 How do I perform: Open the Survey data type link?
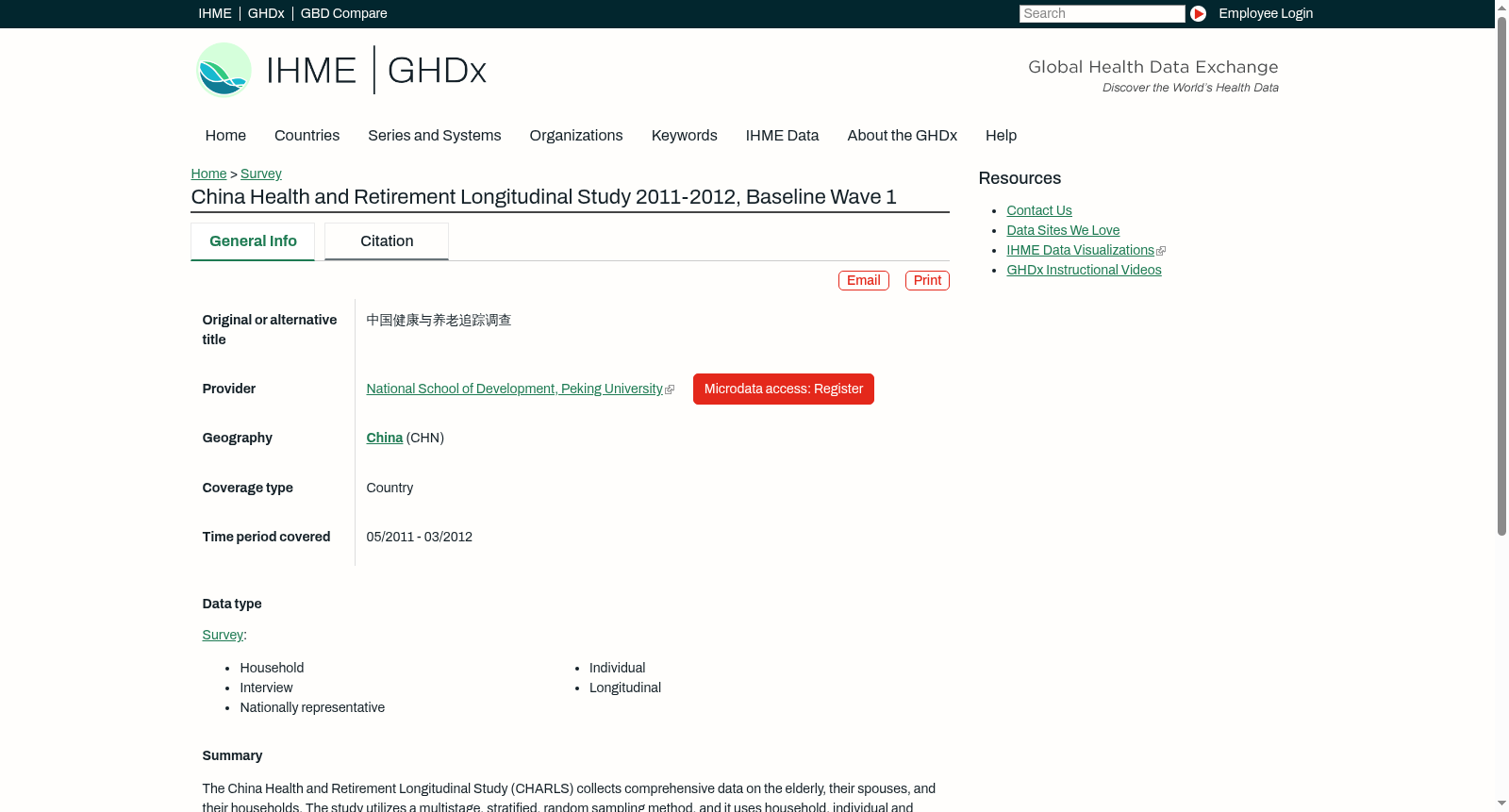(x=223, y=635)
